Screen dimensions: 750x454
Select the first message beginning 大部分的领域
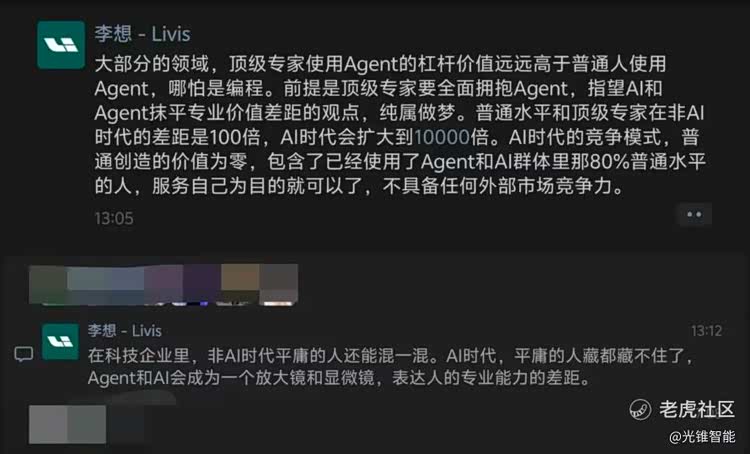coord(399,125)
